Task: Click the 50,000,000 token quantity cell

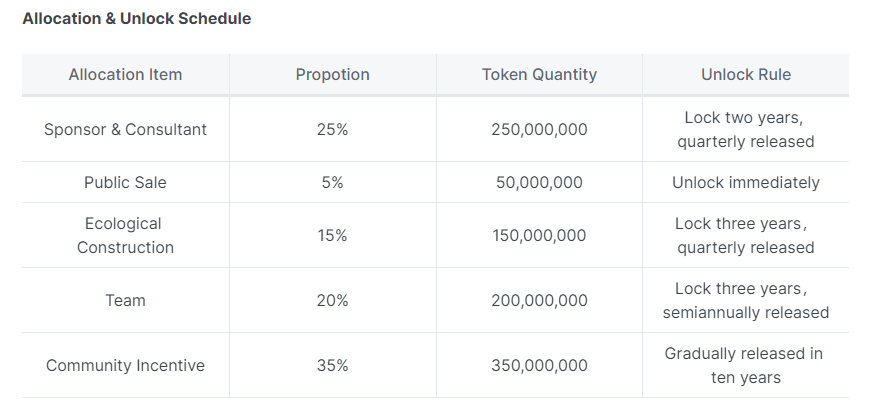Action: coord(539,183)
